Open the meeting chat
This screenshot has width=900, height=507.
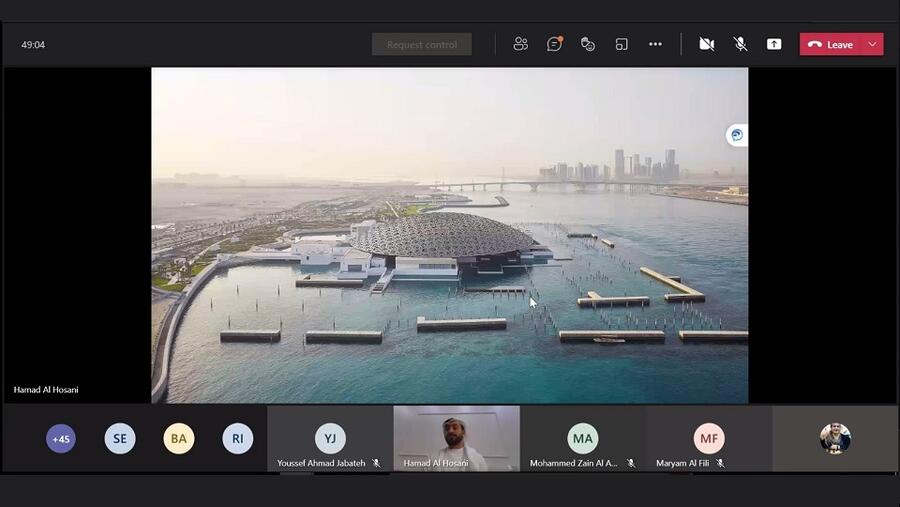click(x=554, y=44)
